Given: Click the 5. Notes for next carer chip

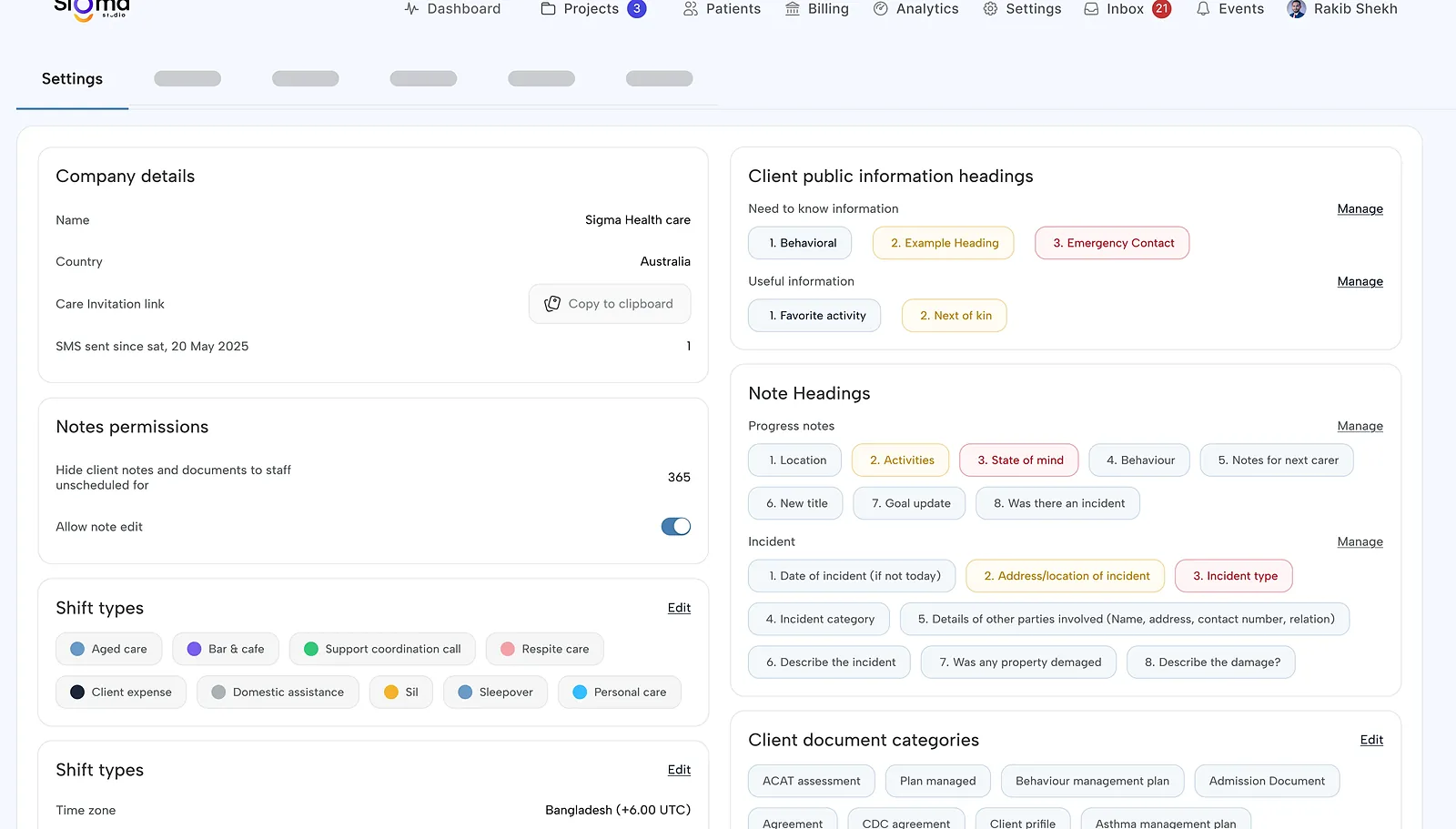Looking at the screenshot, I should click(x=1277, y=460).
